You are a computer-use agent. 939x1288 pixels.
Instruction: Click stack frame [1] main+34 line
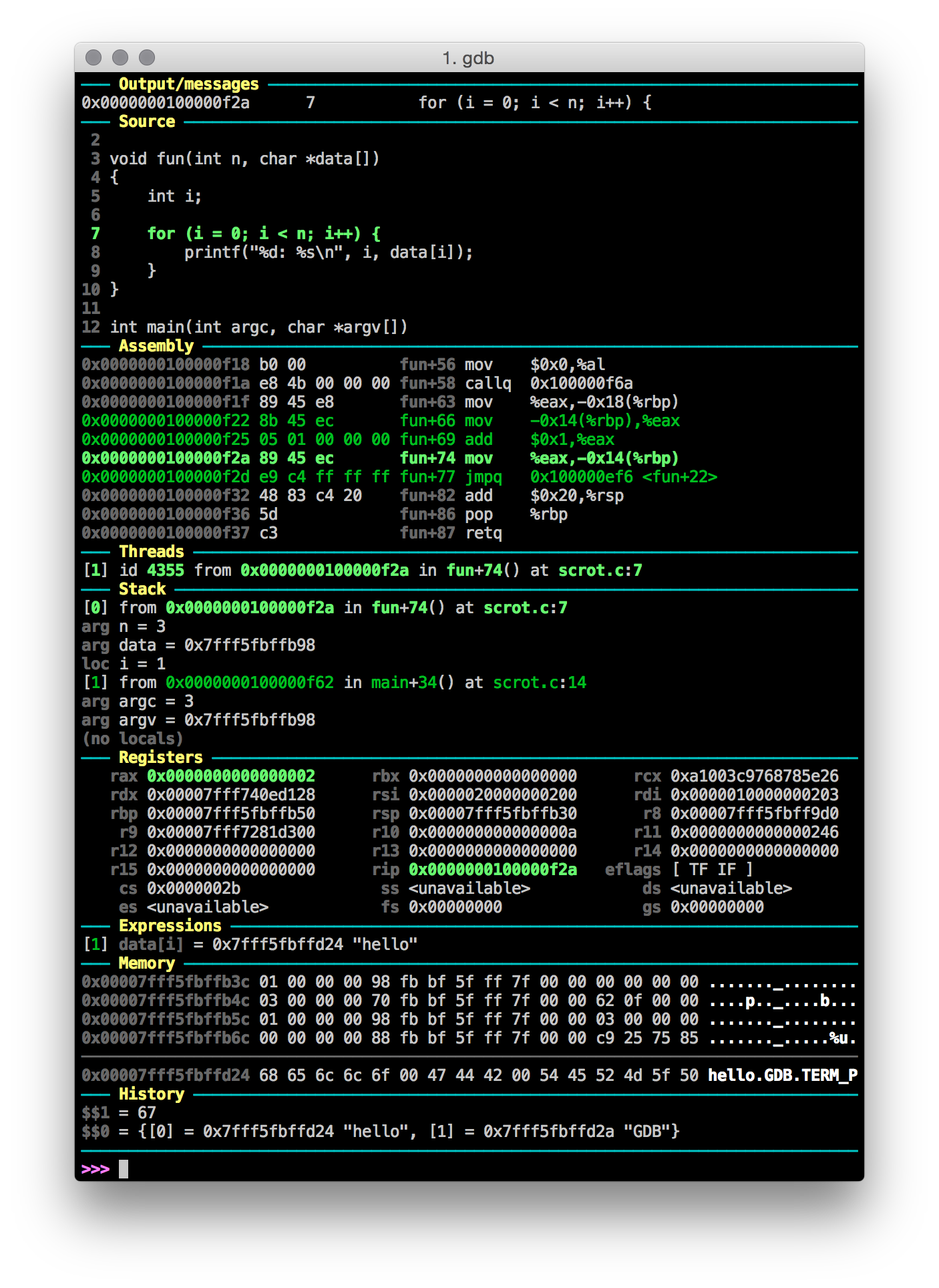tap(334, 683)
